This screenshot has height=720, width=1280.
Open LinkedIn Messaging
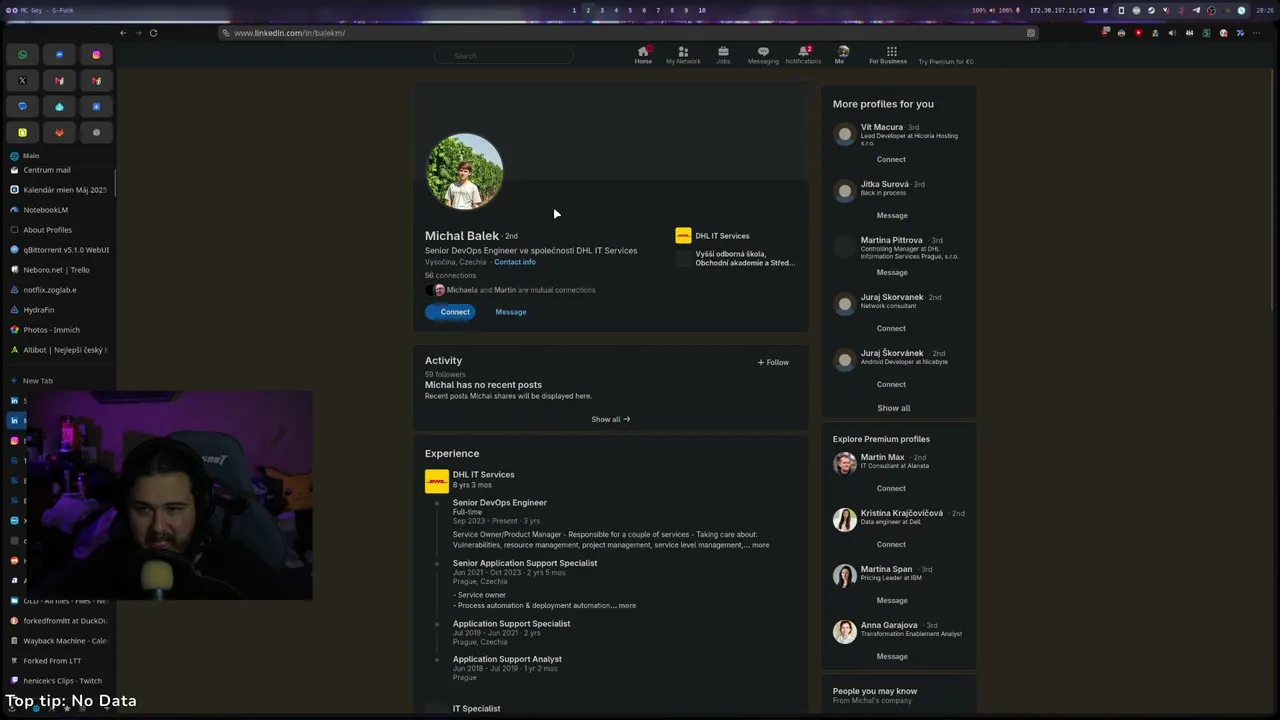763,55
